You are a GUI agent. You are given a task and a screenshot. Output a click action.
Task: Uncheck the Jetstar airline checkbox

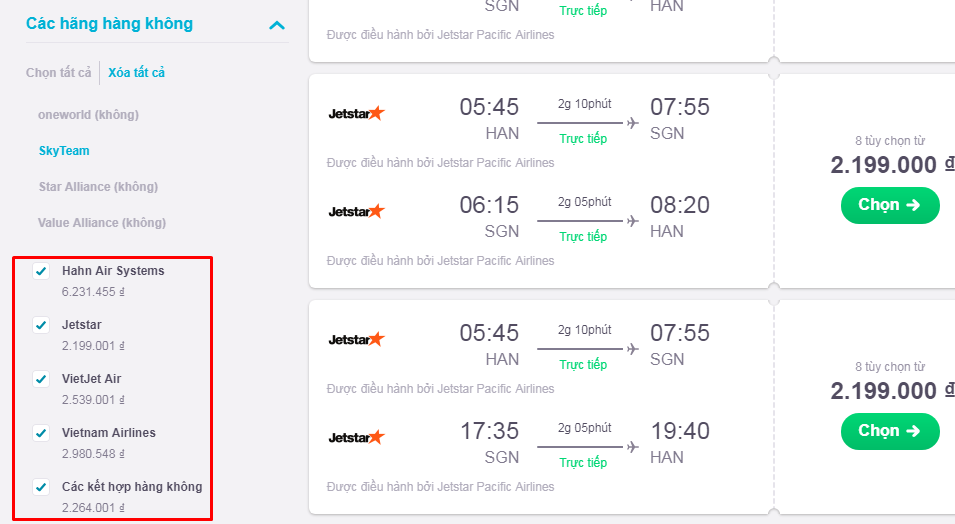(x=41, y=325)
